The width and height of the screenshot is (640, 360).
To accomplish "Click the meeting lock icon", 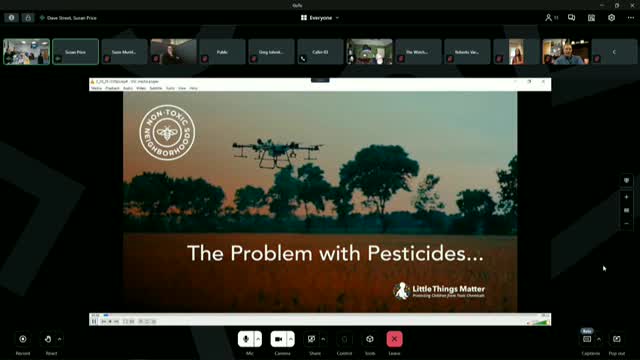I will point(28,18).
